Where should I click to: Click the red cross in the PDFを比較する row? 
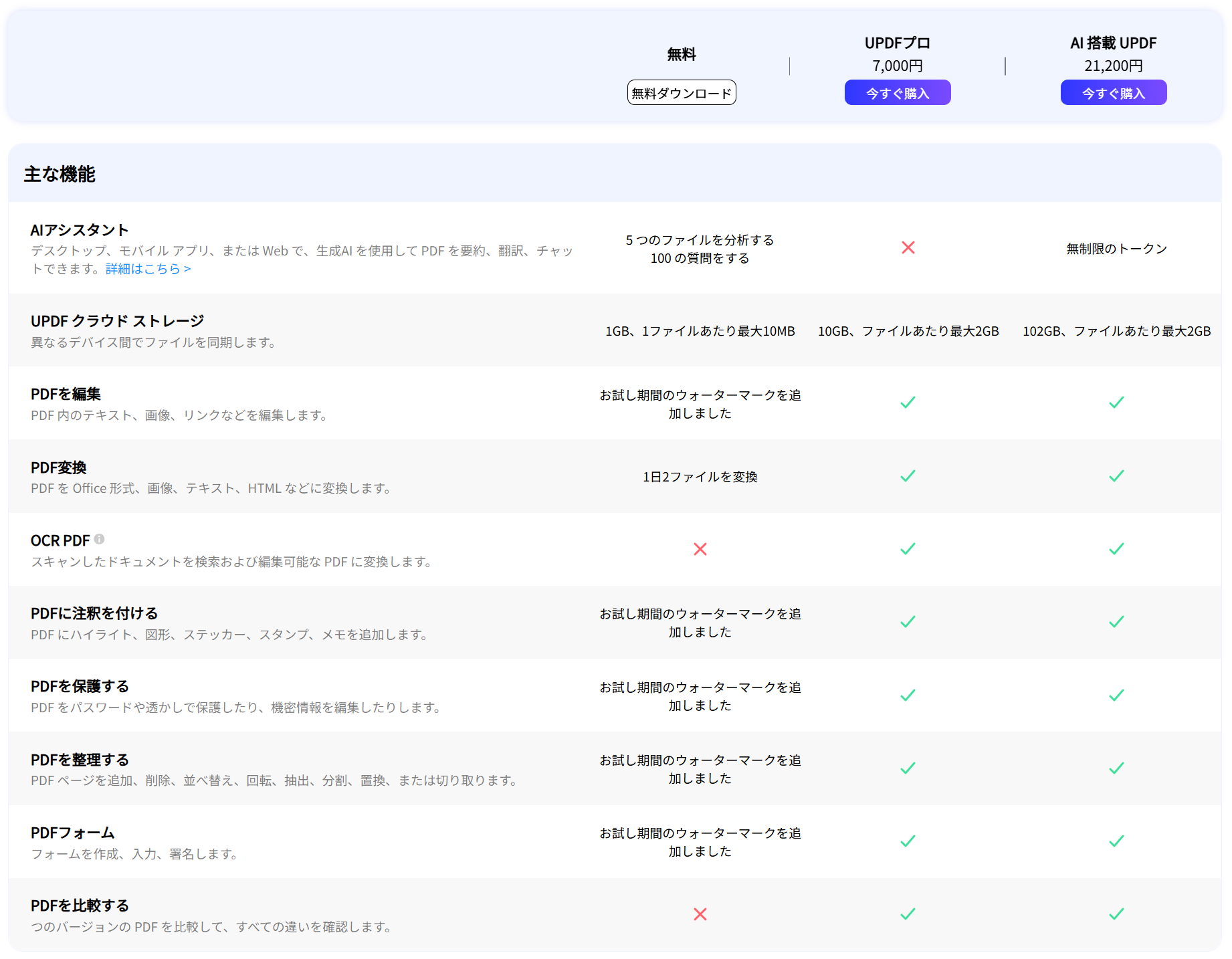[700, 914]
